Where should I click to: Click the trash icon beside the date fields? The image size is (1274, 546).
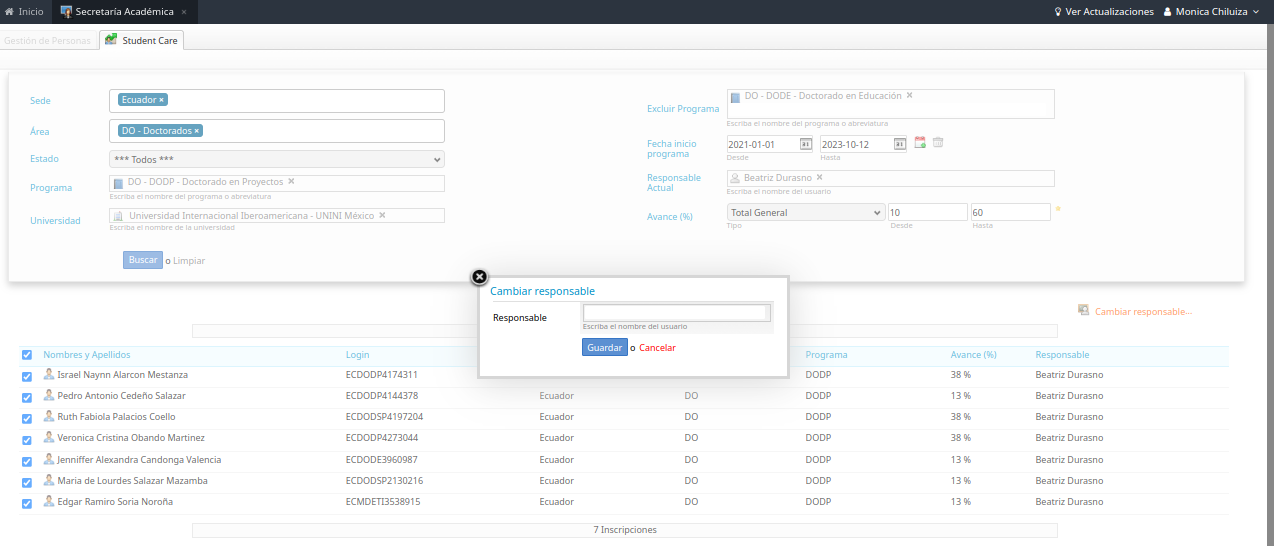point(938,143)
